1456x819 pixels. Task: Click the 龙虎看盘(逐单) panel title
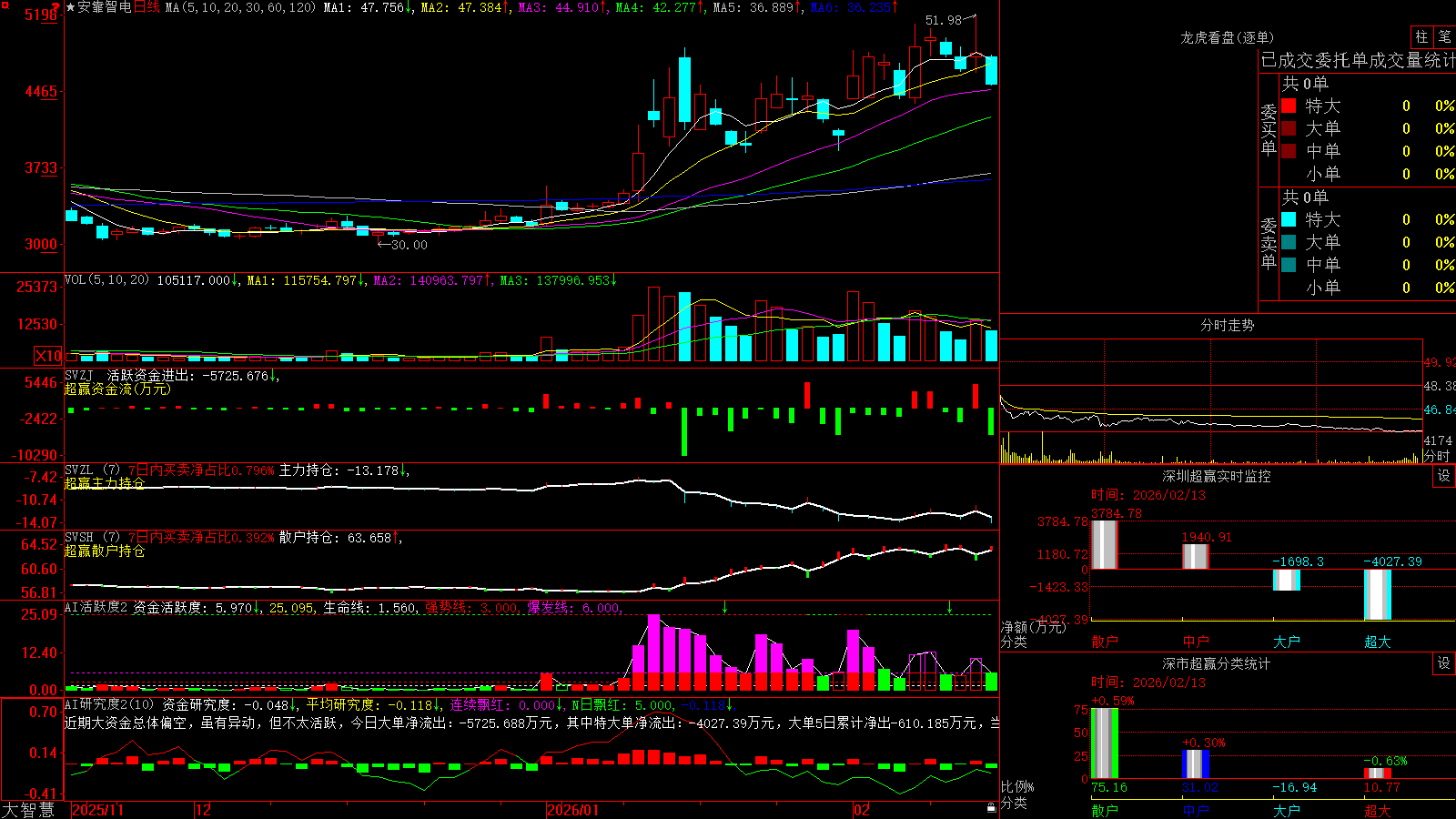point(1228,37)
